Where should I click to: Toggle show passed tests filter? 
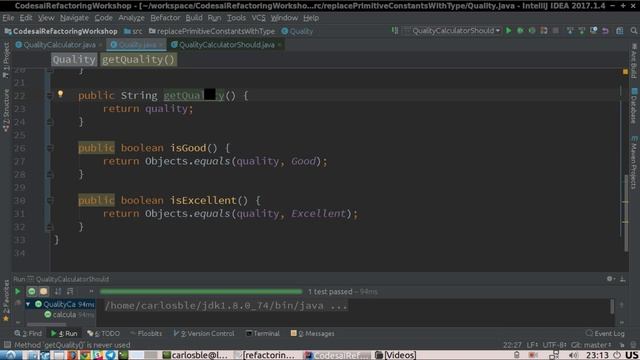[x=31, y=291]
